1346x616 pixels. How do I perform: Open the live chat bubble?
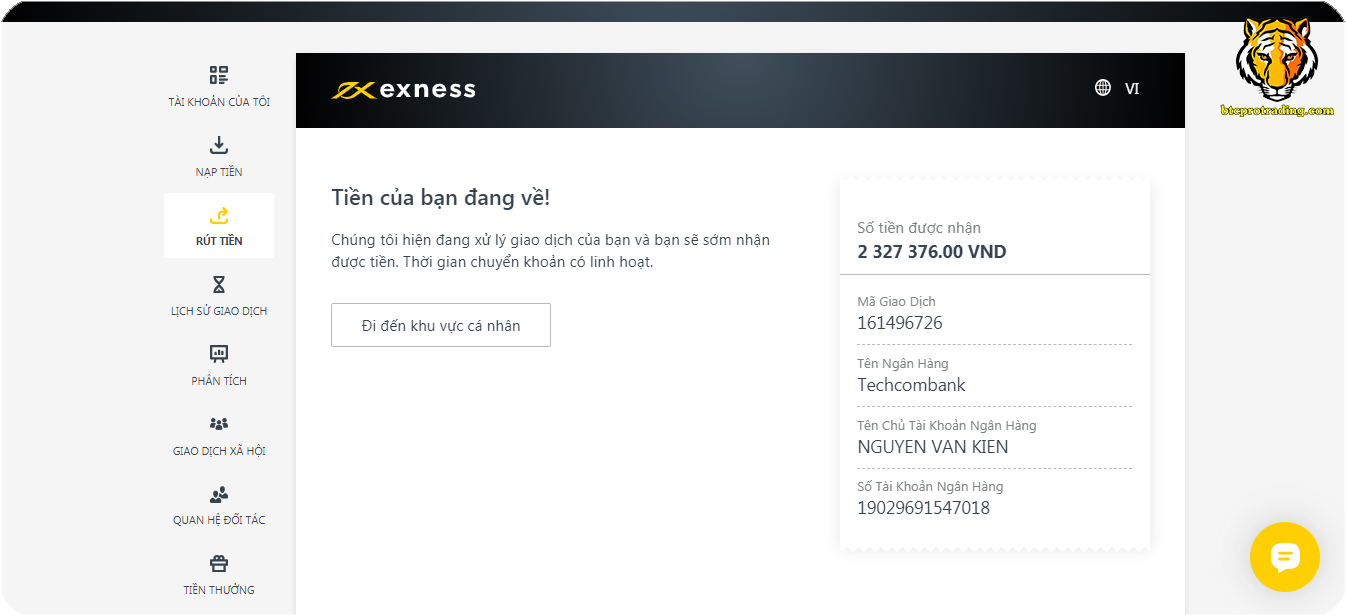(1284, 557)
